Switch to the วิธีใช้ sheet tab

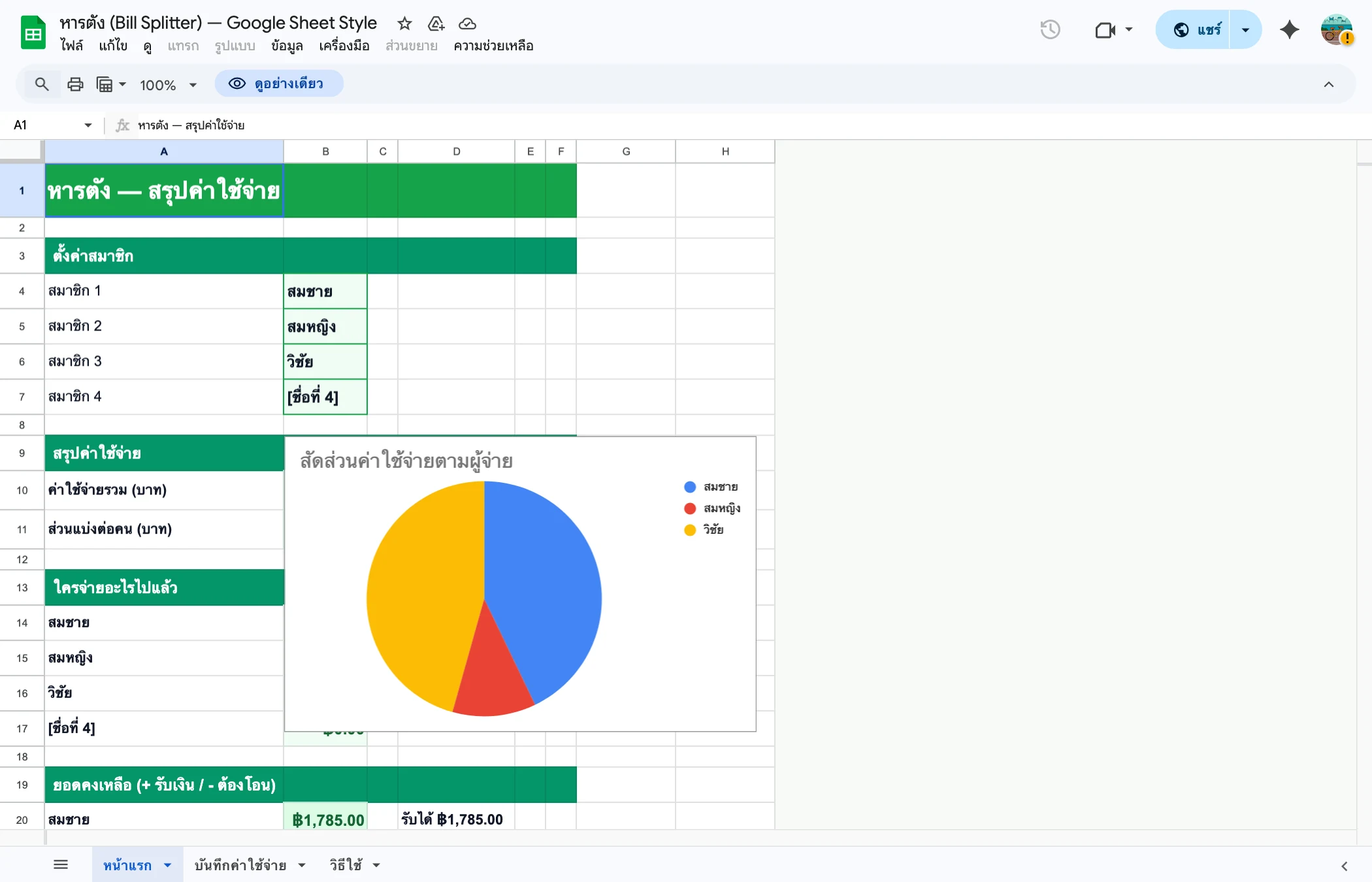(x=346, y=864)
